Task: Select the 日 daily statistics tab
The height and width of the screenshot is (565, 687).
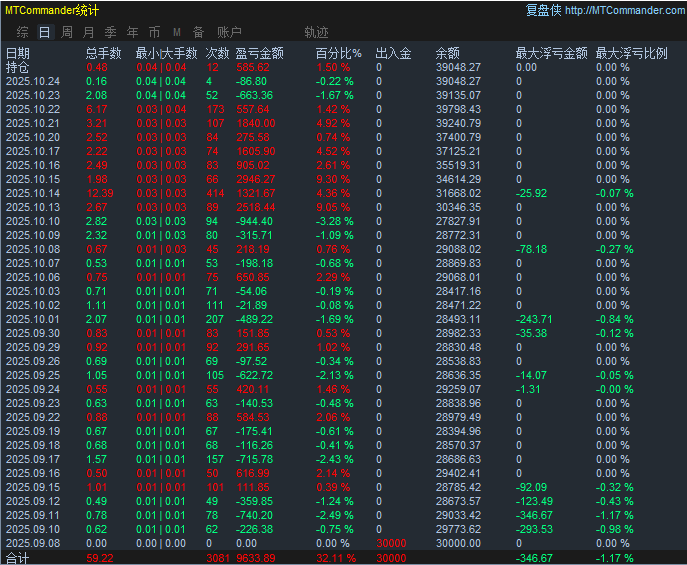Action: coord(44,32)
